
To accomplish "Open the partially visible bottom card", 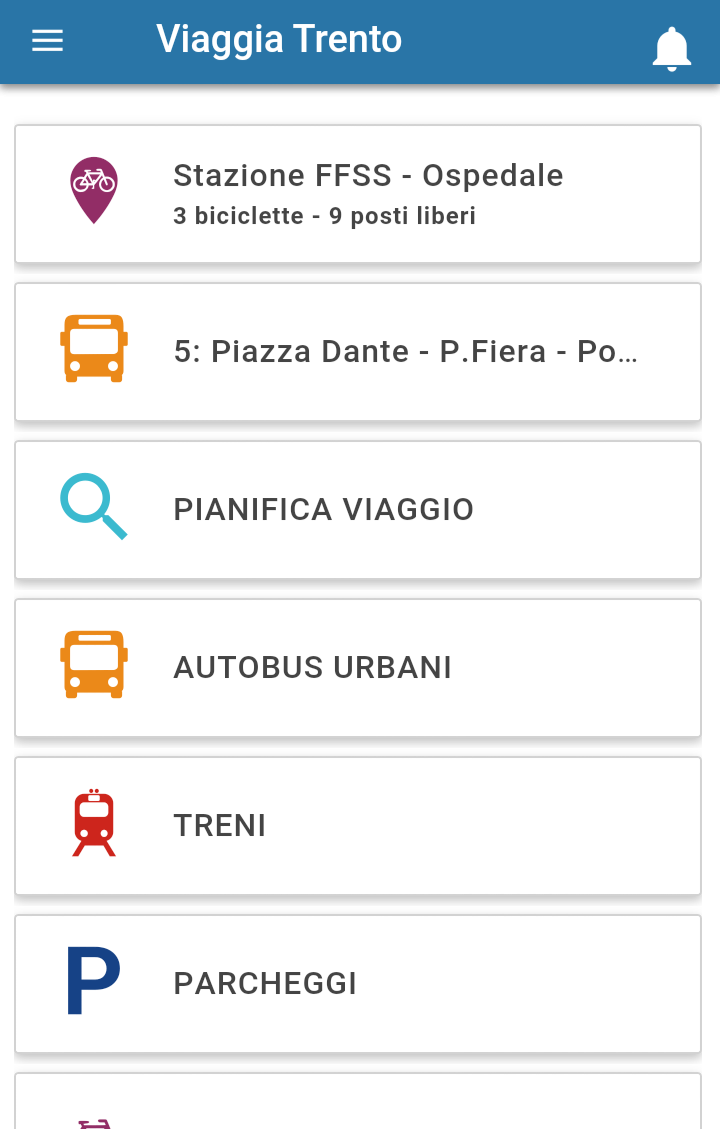I will coord(358,1102).
